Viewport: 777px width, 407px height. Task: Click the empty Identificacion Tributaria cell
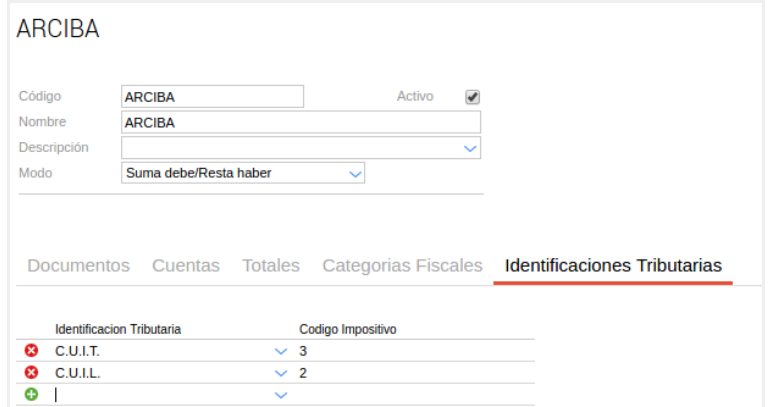point(160,395)
